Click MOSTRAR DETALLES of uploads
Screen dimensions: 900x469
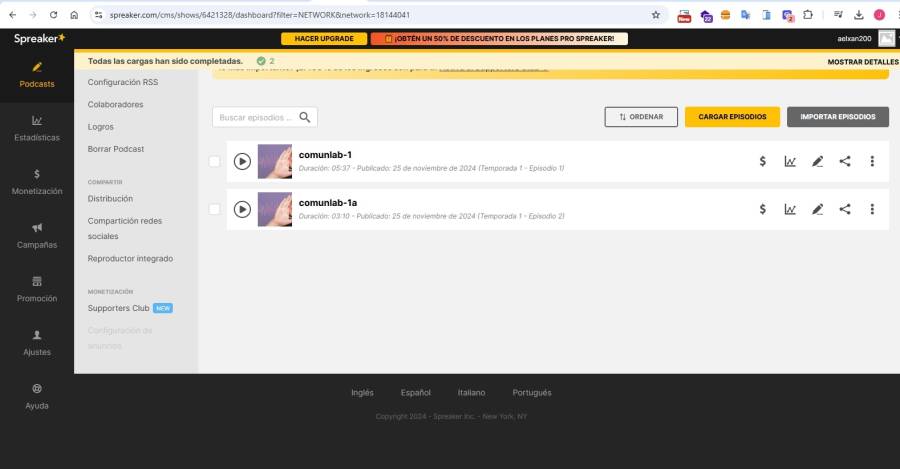863,61
